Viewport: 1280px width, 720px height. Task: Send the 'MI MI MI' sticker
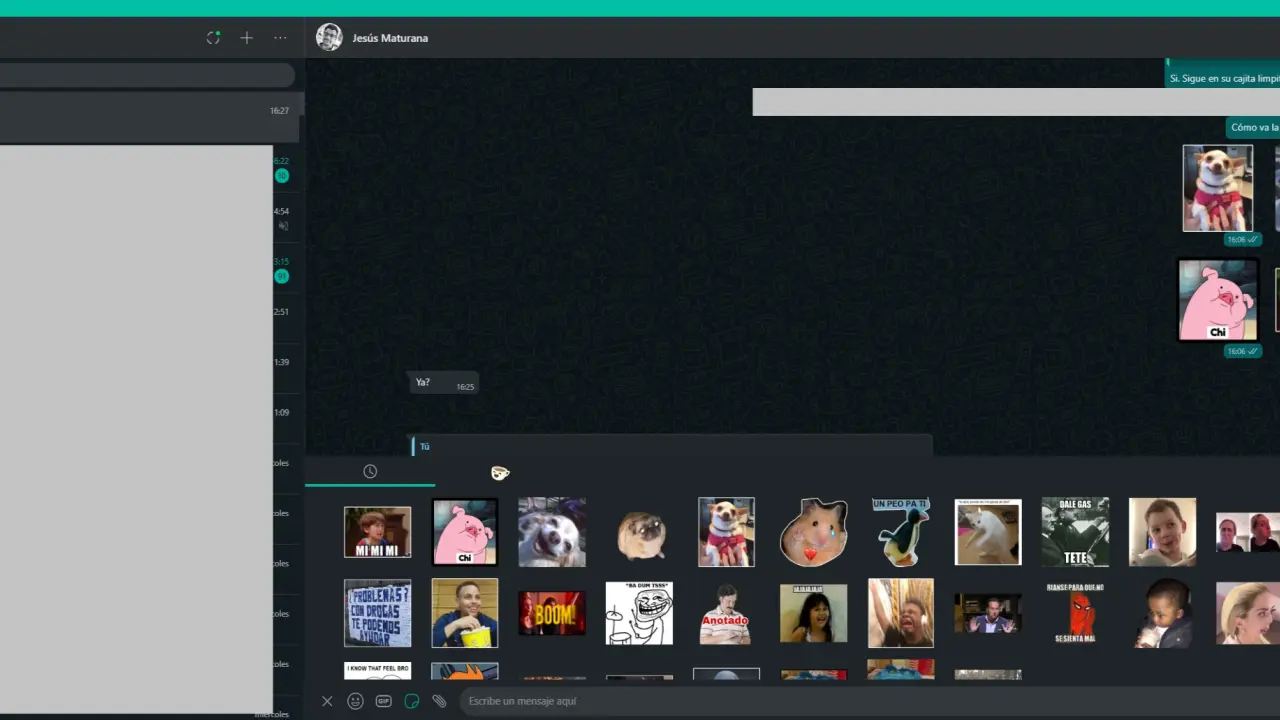[x=377, y=532]
